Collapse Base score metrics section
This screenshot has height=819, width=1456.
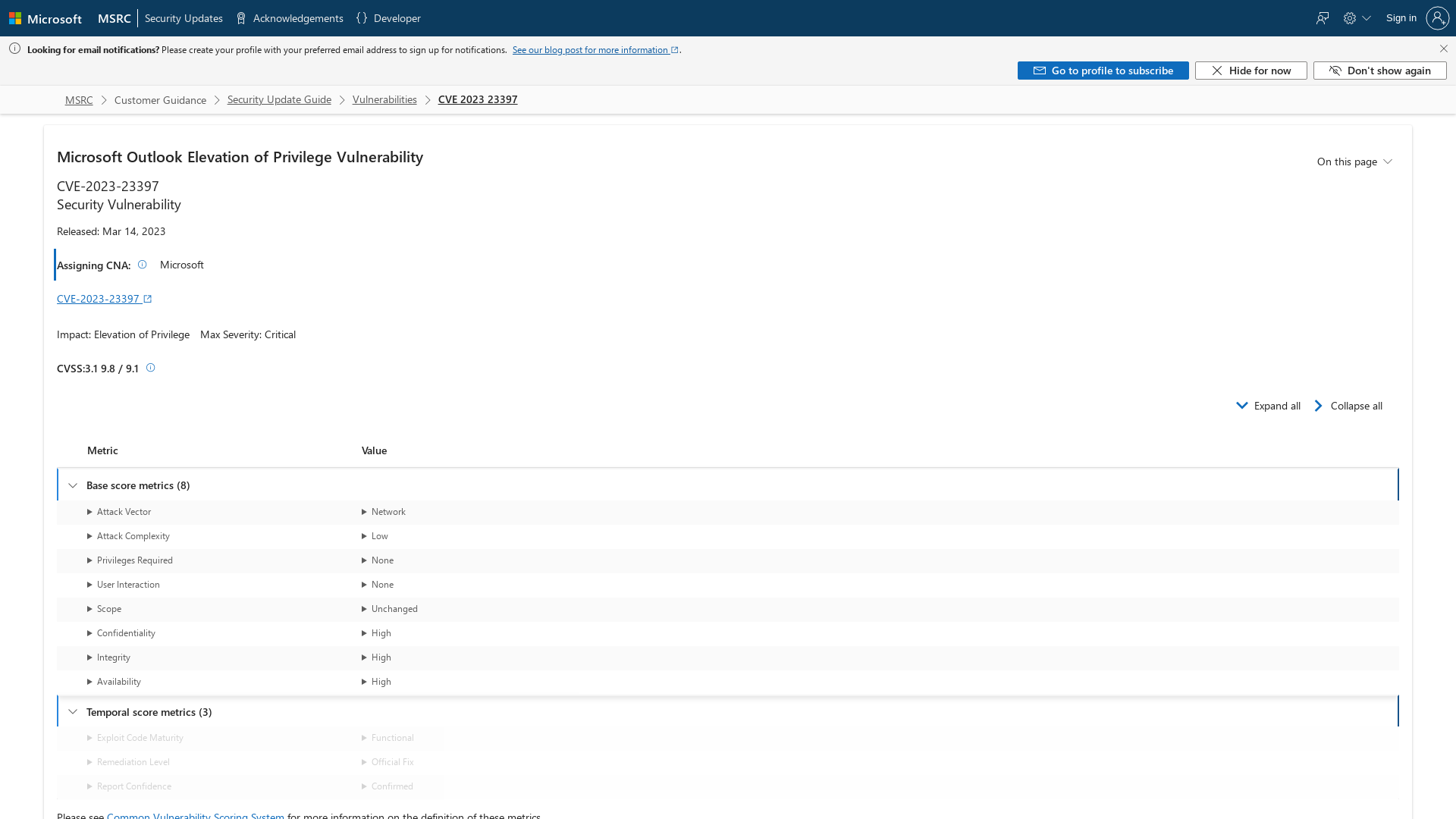[73, 485]
